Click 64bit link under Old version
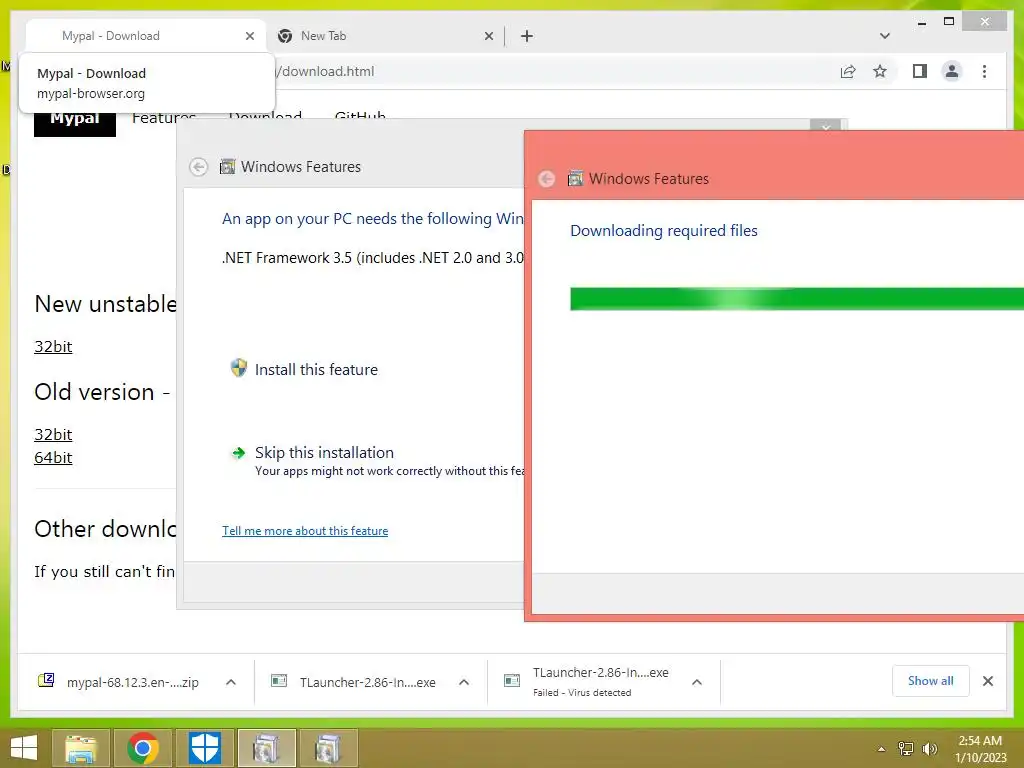1024x768 pixels. click(x=53, y=458)
